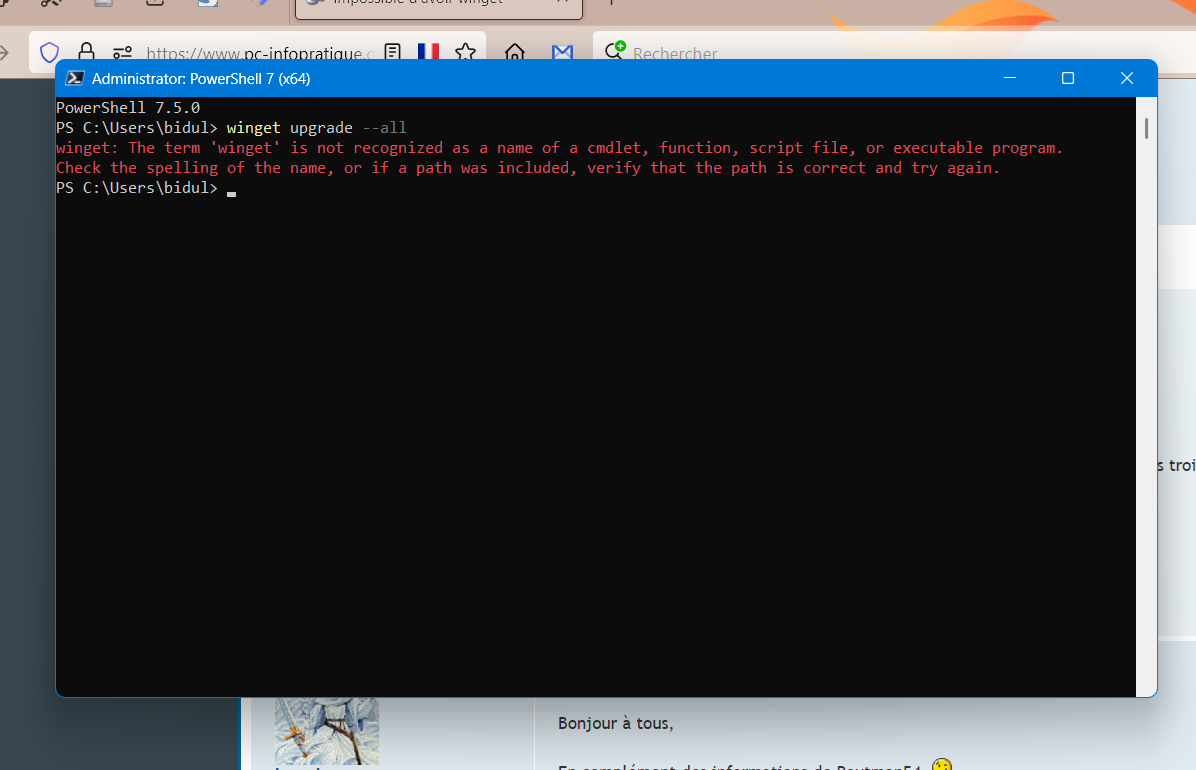1196x770 pixels.
Task: Bookmark this page with the star icon
Action: (x=465, y=51)
